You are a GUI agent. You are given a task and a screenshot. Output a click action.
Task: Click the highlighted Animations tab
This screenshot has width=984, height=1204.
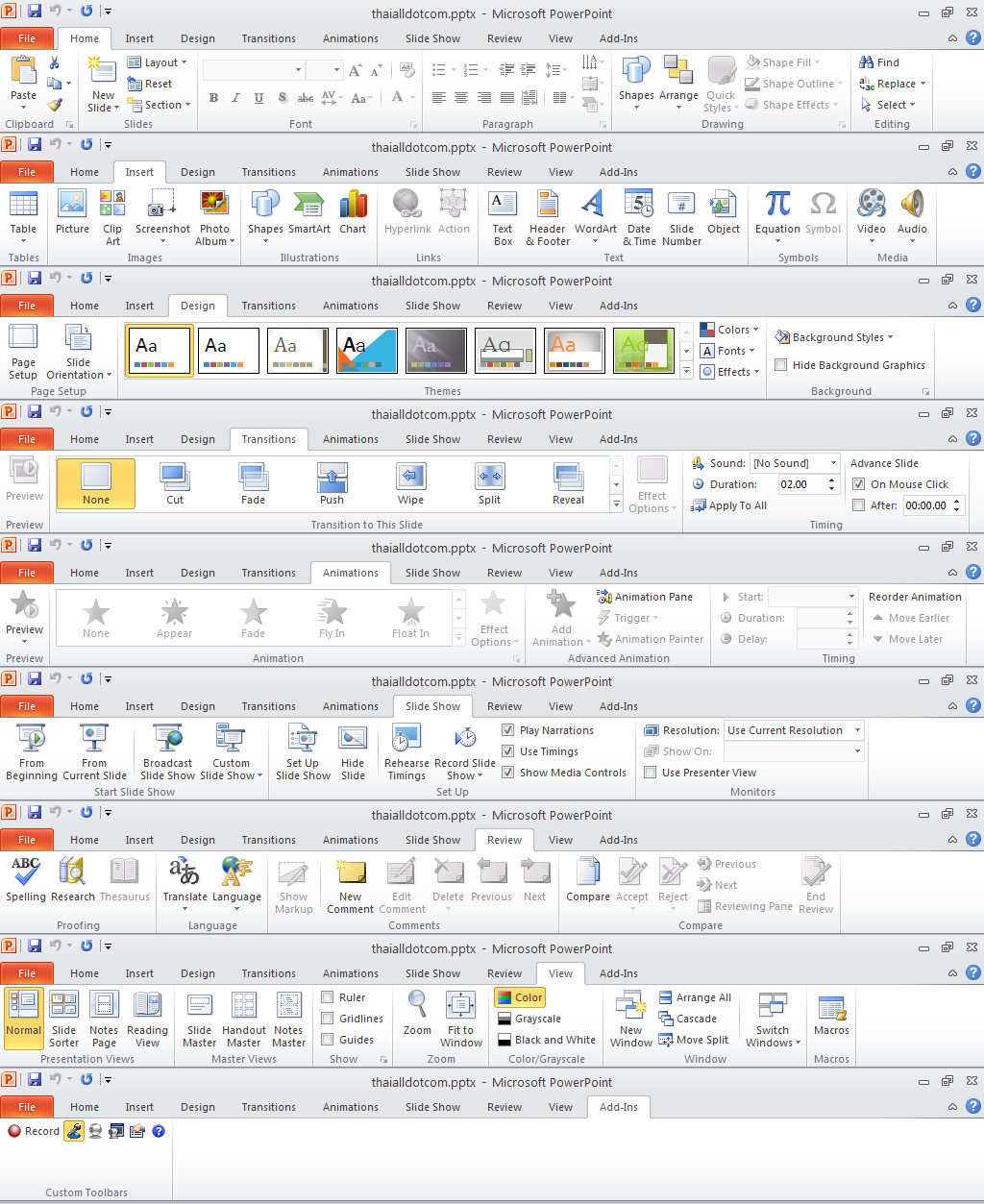point(351,573)
